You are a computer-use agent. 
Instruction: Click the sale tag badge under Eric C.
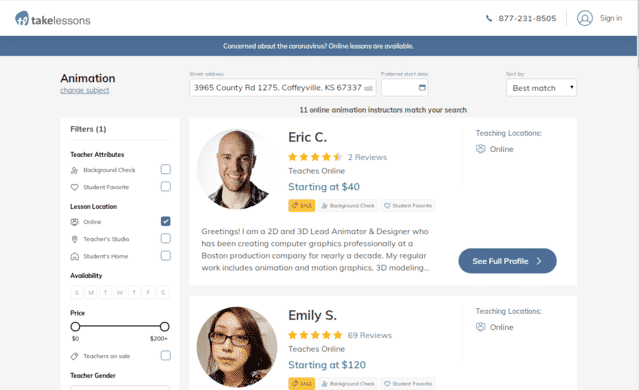pyautogui.click(x=302, y=205)
